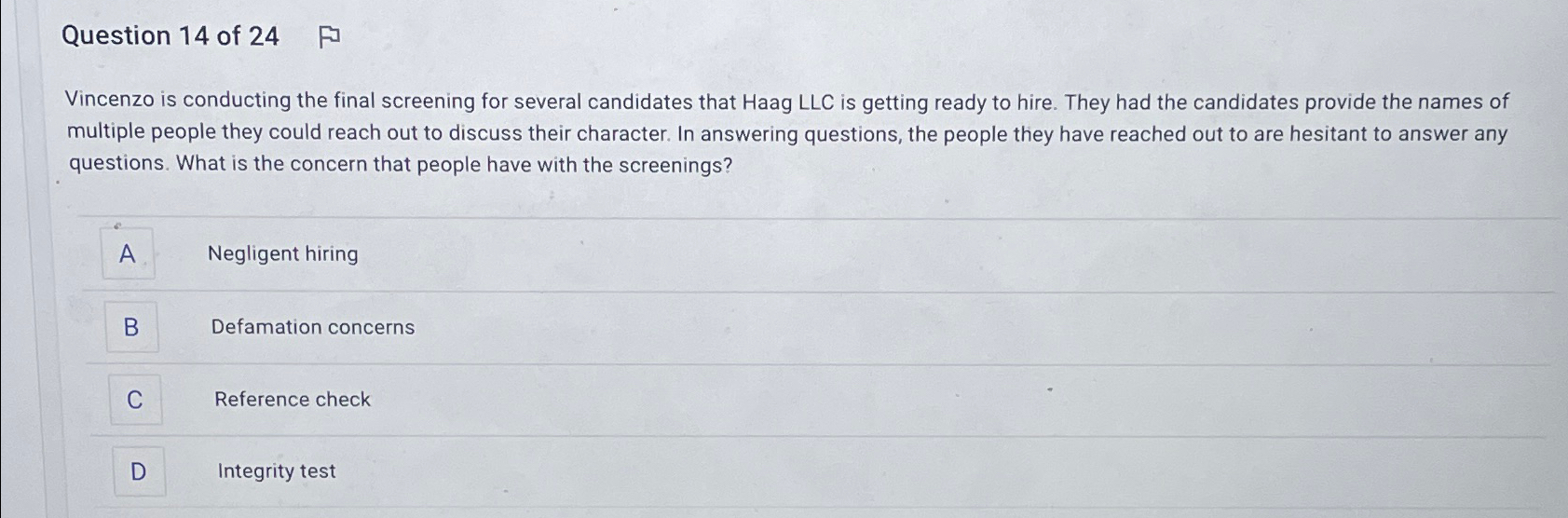
Task: Pick the letter D answer box
Action: [x=139, y=471]
